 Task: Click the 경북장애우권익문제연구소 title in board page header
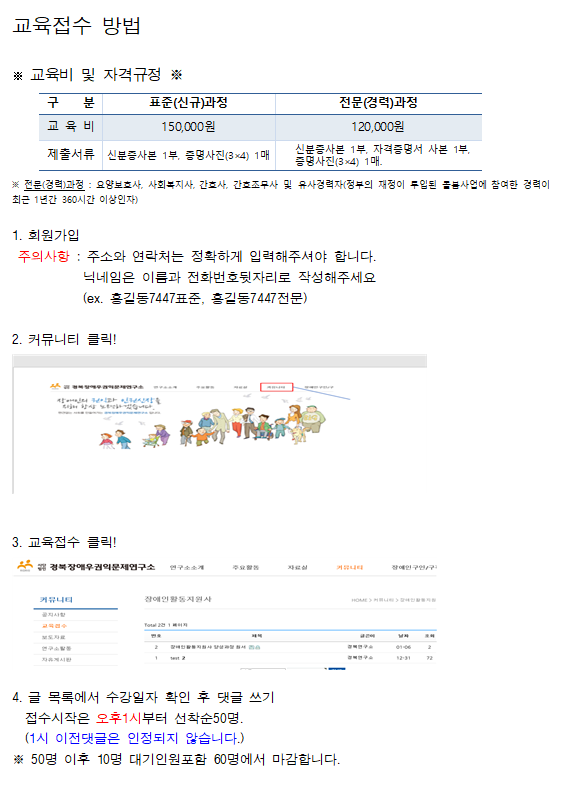pos(102,567)
